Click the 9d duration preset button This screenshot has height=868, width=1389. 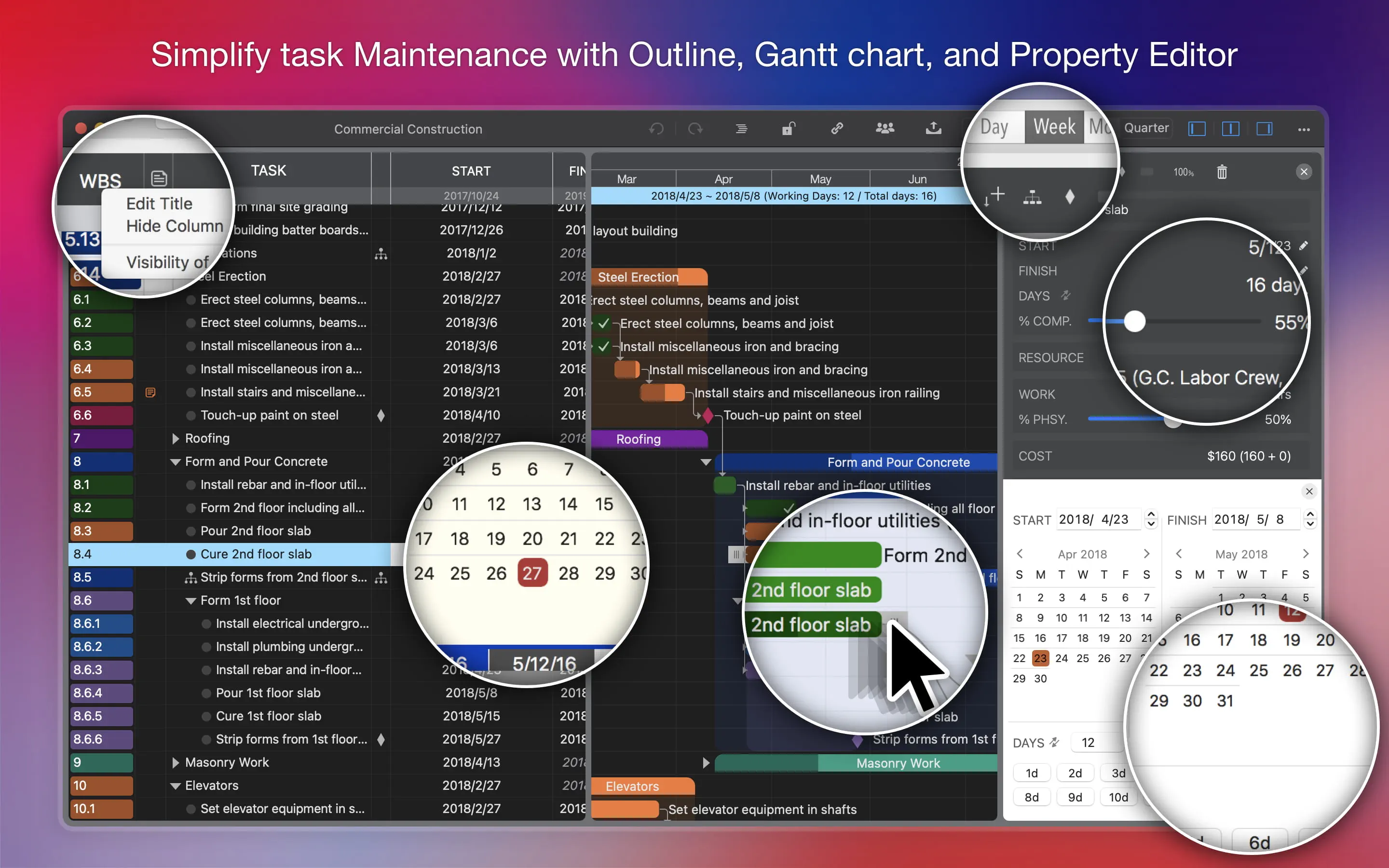point(1075,798)
